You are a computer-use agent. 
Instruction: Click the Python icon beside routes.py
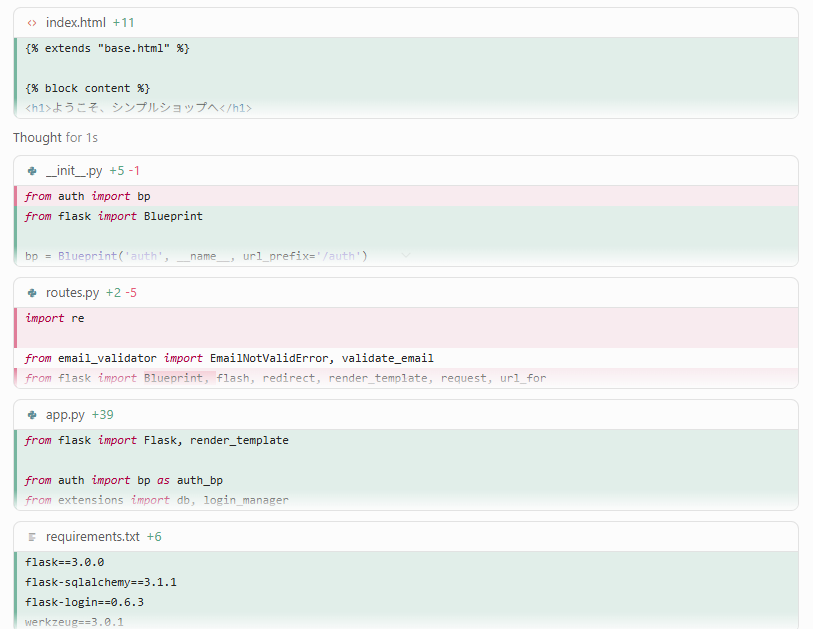coord(32,293)
